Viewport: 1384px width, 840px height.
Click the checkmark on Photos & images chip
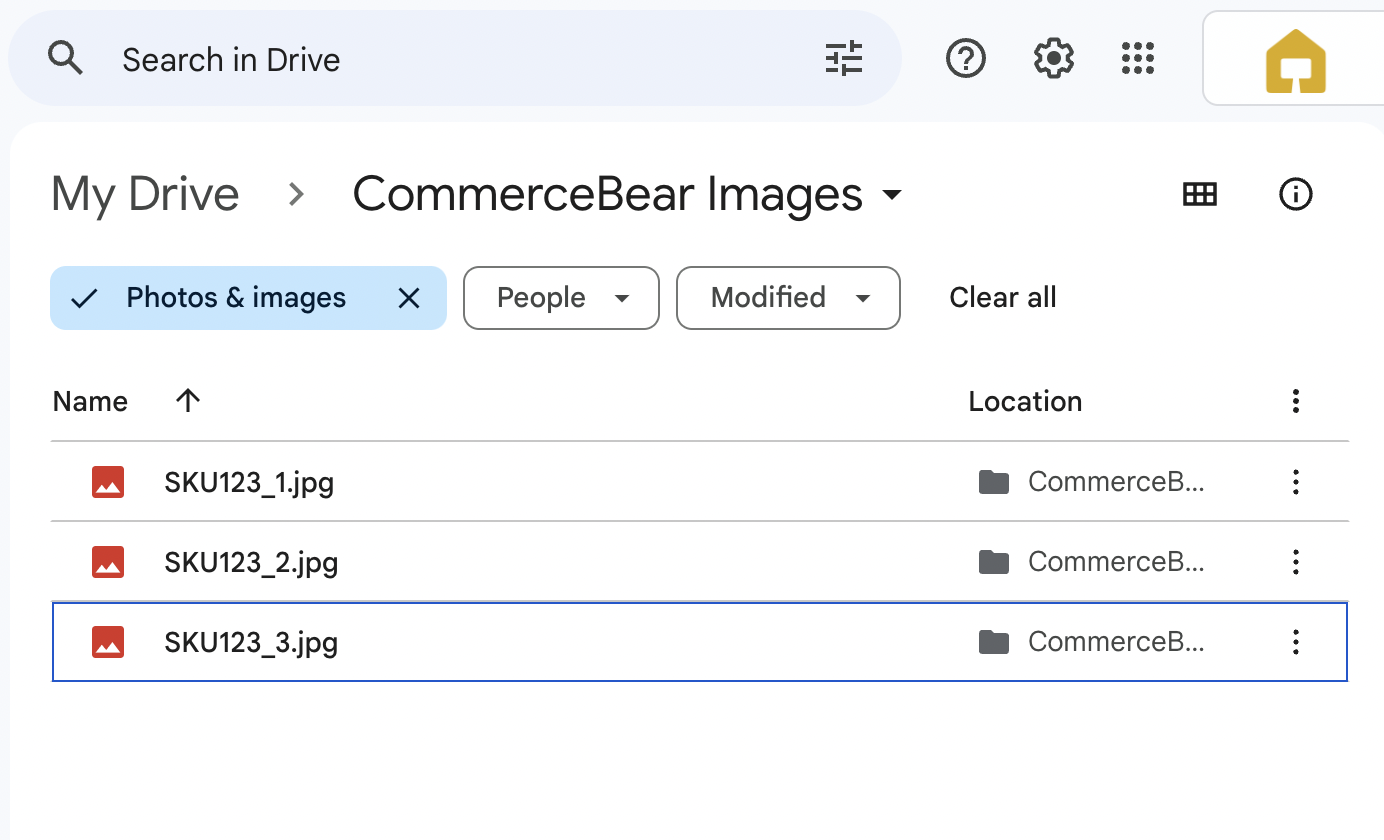click(85, 297)
